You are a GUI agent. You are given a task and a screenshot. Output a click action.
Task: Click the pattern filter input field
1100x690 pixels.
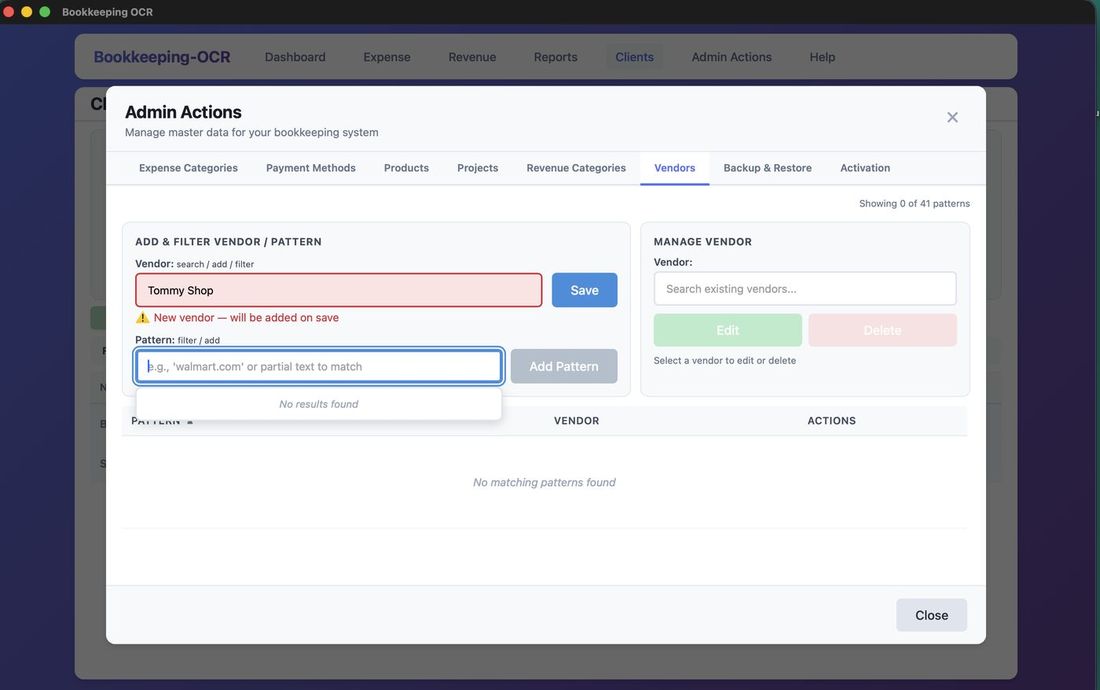point(318,366)
